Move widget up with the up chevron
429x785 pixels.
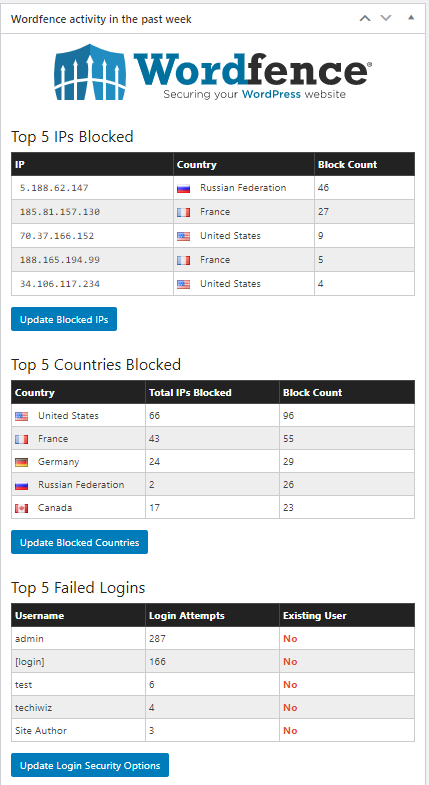pos(365,19)
